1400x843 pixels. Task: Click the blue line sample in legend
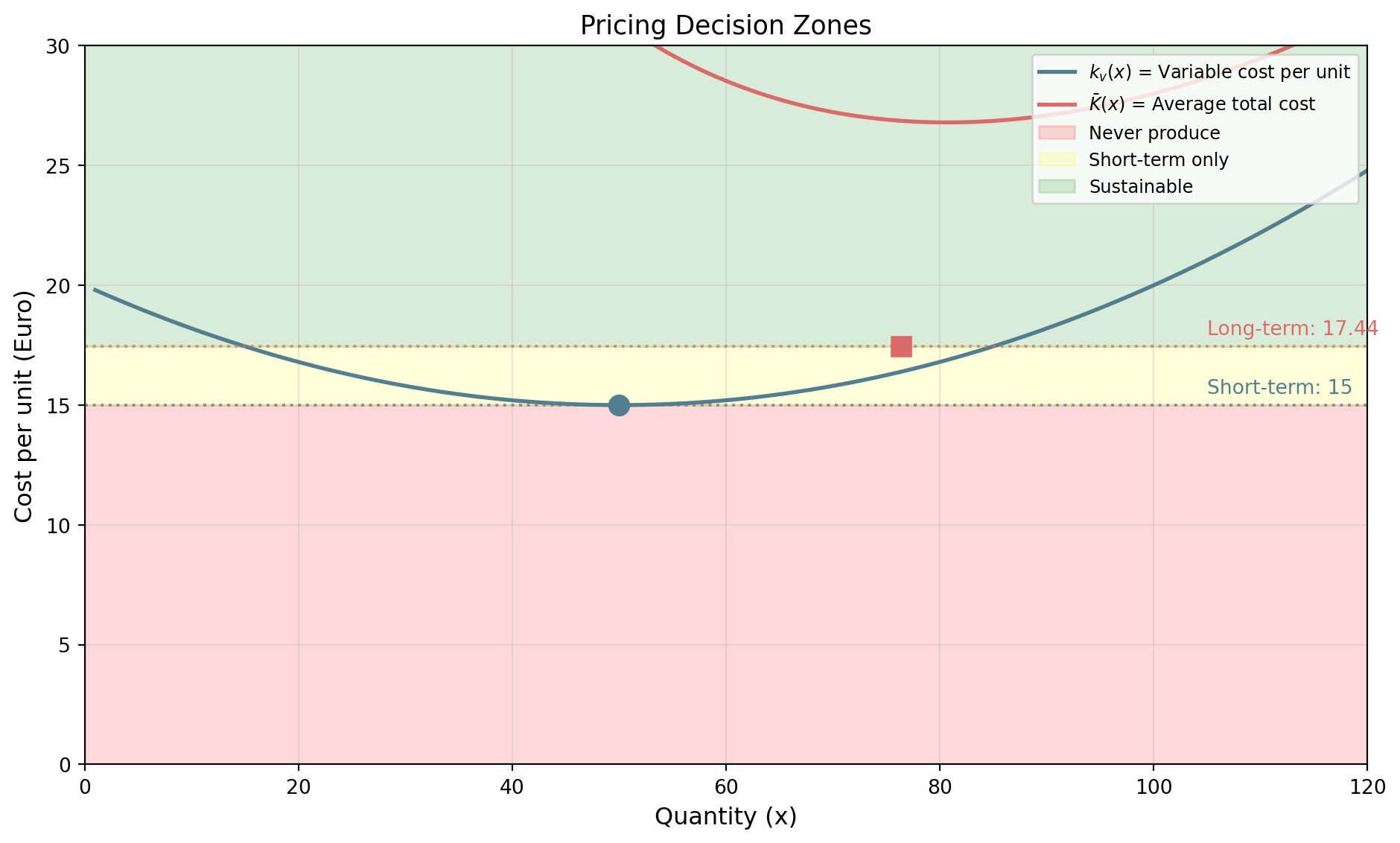[1056, 72]
